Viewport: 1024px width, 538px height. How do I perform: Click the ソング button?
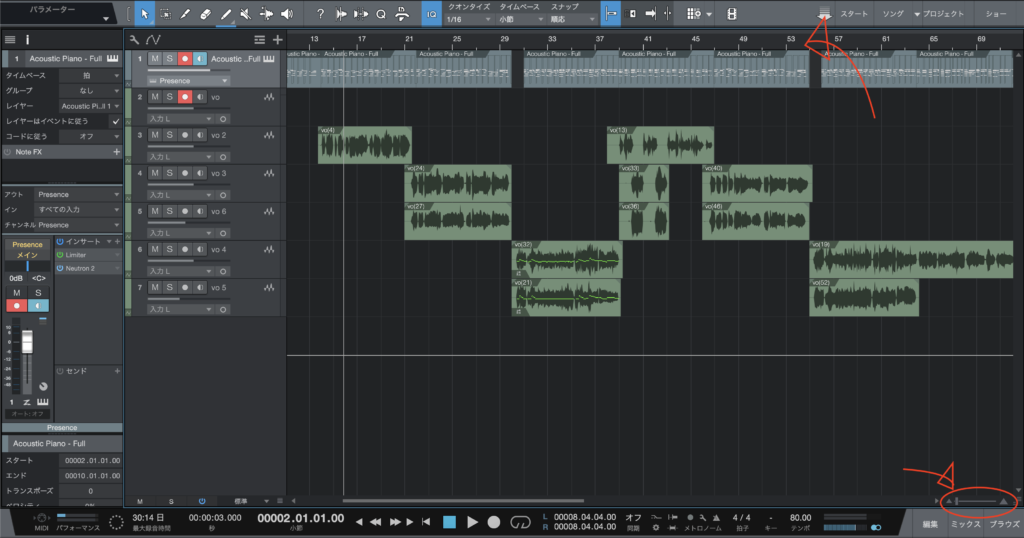891,14
